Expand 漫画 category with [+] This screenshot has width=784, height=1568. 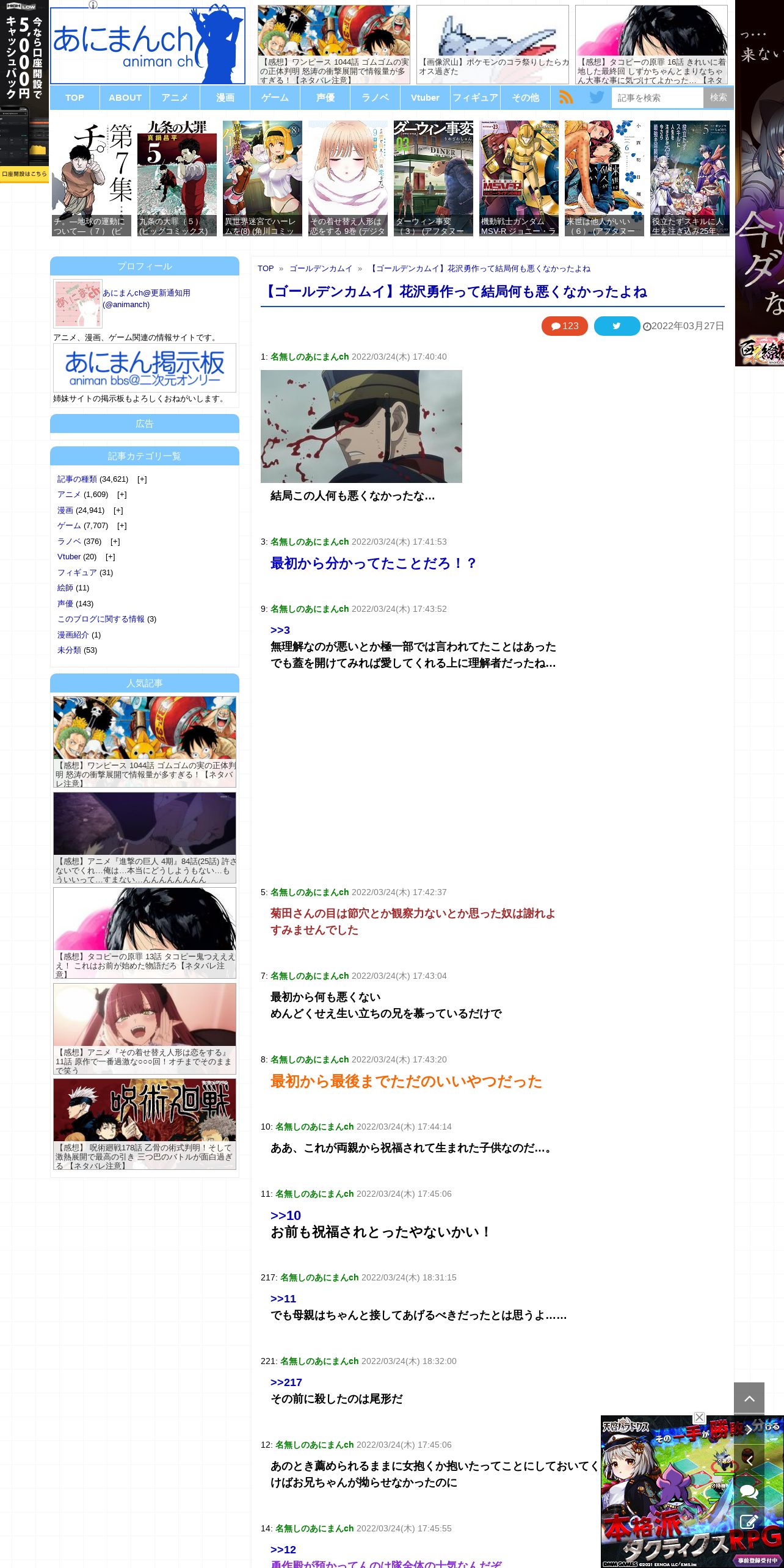tap(118, 510)
